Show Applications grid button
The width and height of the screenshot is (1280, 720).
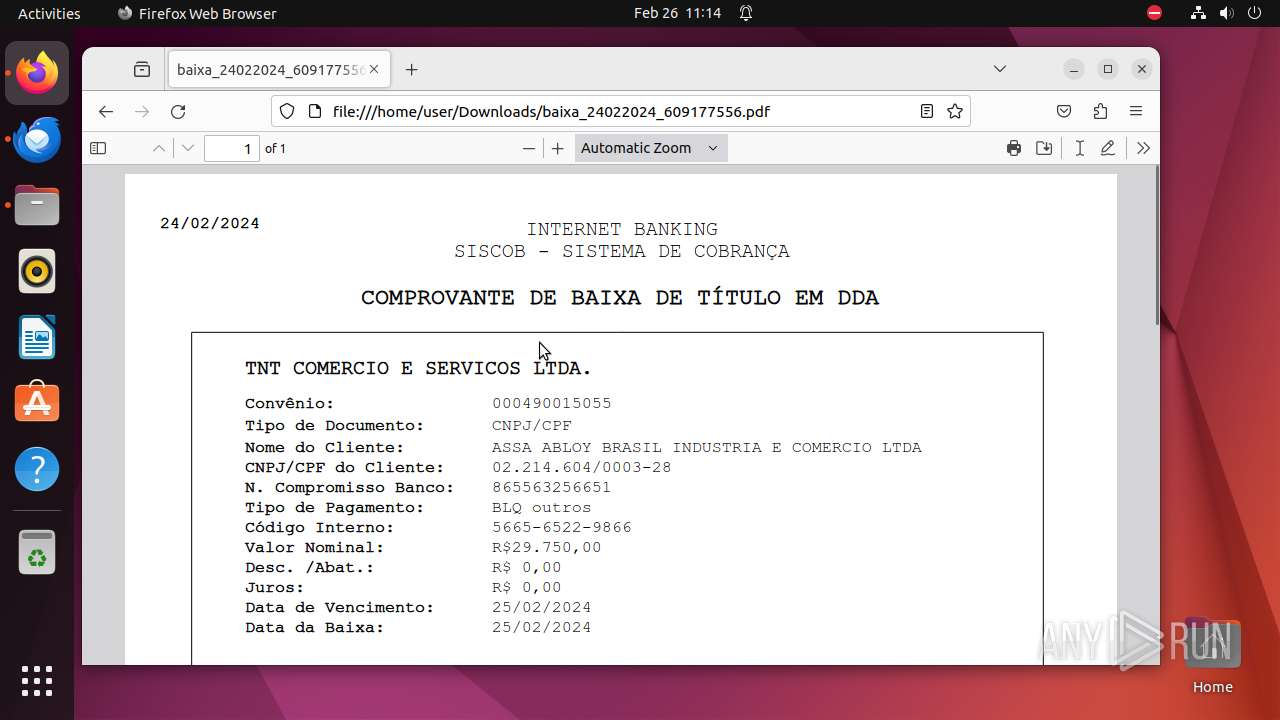pyautogui.click(x=37, y=681)
